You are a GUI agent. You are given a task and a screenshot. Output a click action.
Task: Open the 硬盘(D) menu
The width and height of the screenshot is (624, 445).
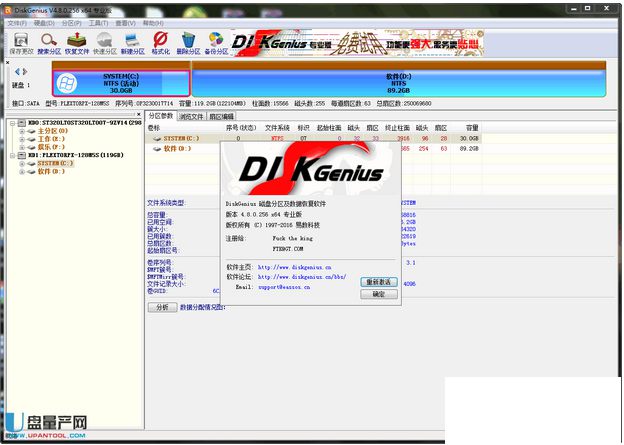click(x=44, y=23)
